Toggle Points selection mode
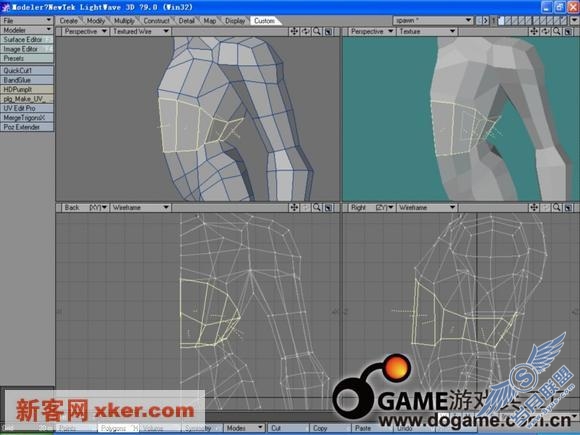Viewport: 580px width, 435px height. coord(77,428)
